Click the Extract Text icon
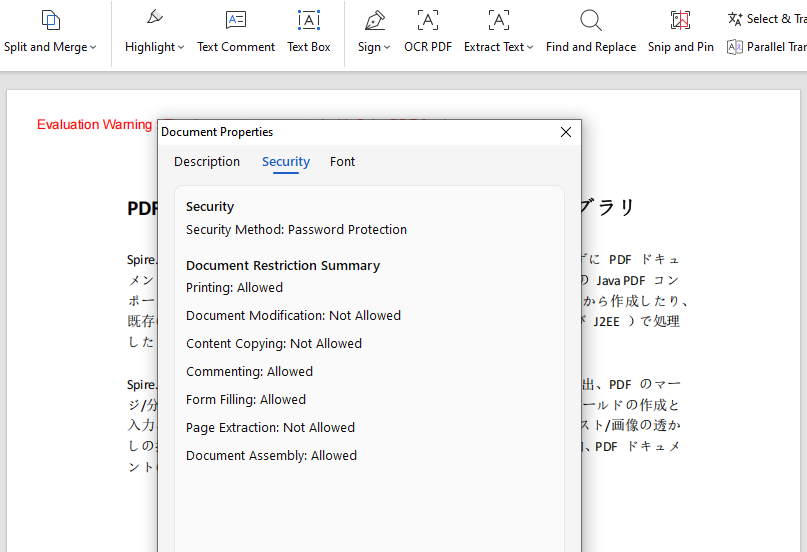The image size is (807, 552). 499,20
